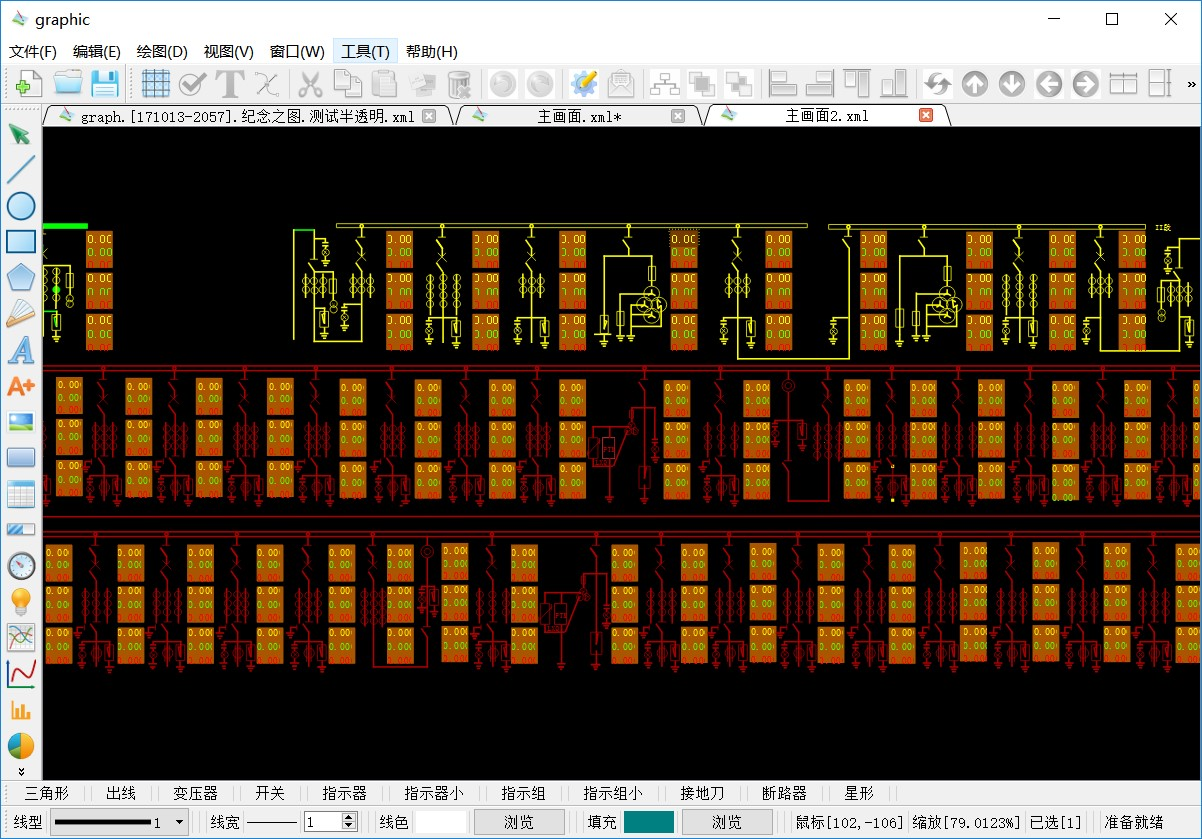Switch to the 主画面.xml* tab

coord(579,116)
